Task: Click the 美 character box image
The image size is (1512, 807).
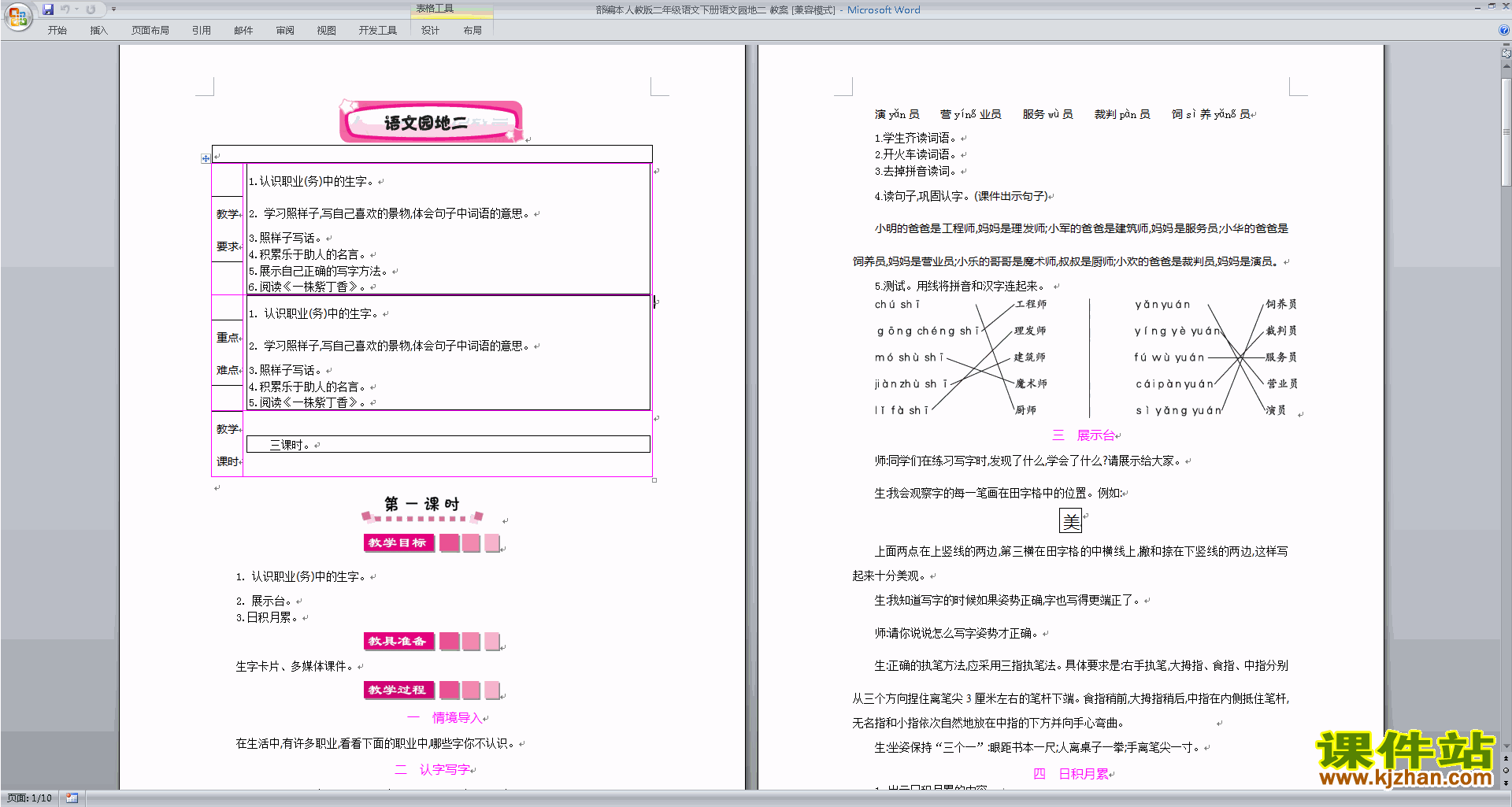Action: point(1071,520)
